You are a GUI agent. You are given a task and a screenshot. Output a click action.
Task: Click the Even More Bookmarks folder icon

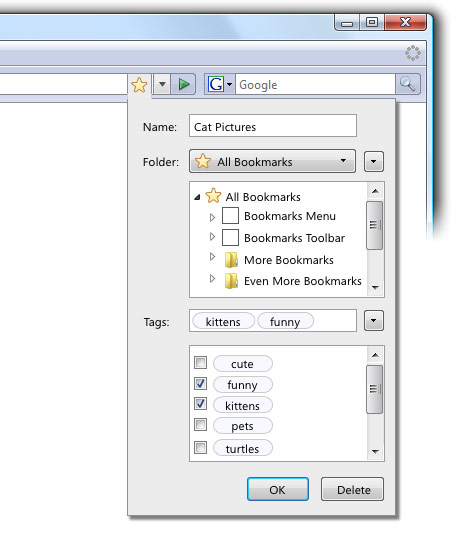point(231,281)
